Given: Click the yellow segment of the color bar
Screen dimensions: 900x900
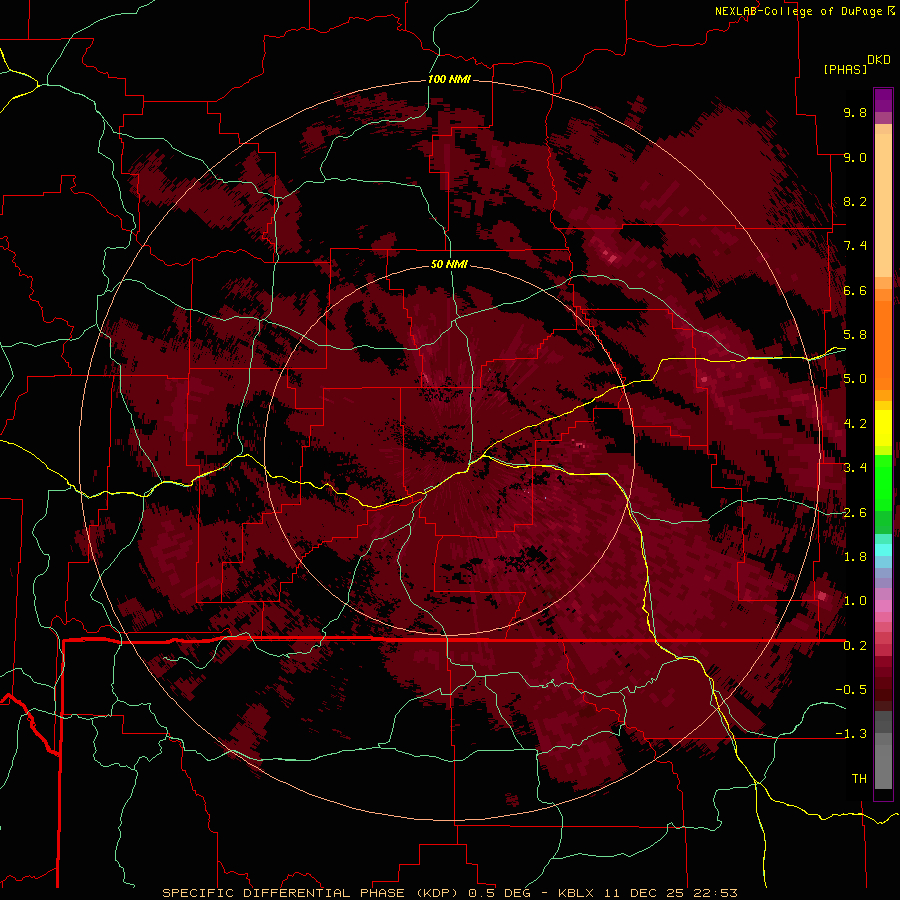Looking at the screenshot, I should (x=883, y=428).
